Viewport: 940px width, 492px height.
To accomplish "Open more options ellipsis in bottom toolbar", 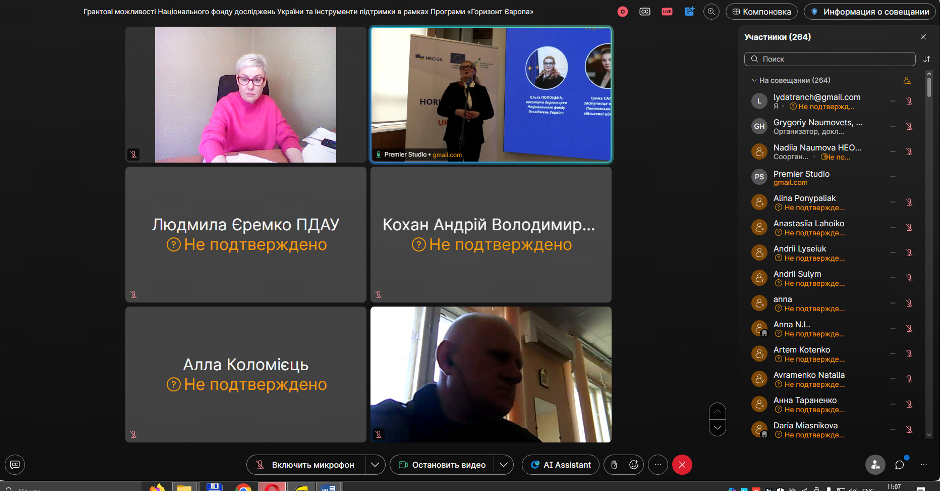I will pyautogui.click(x=657, y=465).
